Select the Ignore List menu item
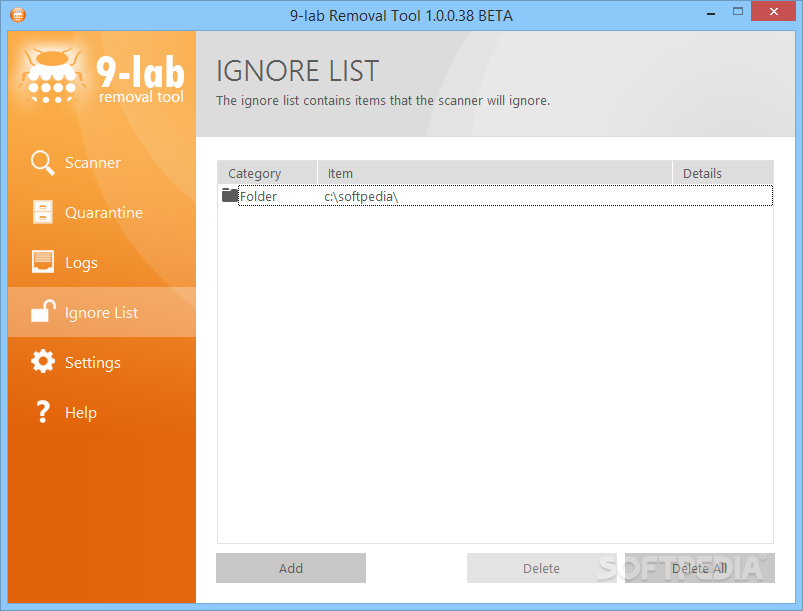Viewport: 803px width, 611px height. tap(101, 312)
